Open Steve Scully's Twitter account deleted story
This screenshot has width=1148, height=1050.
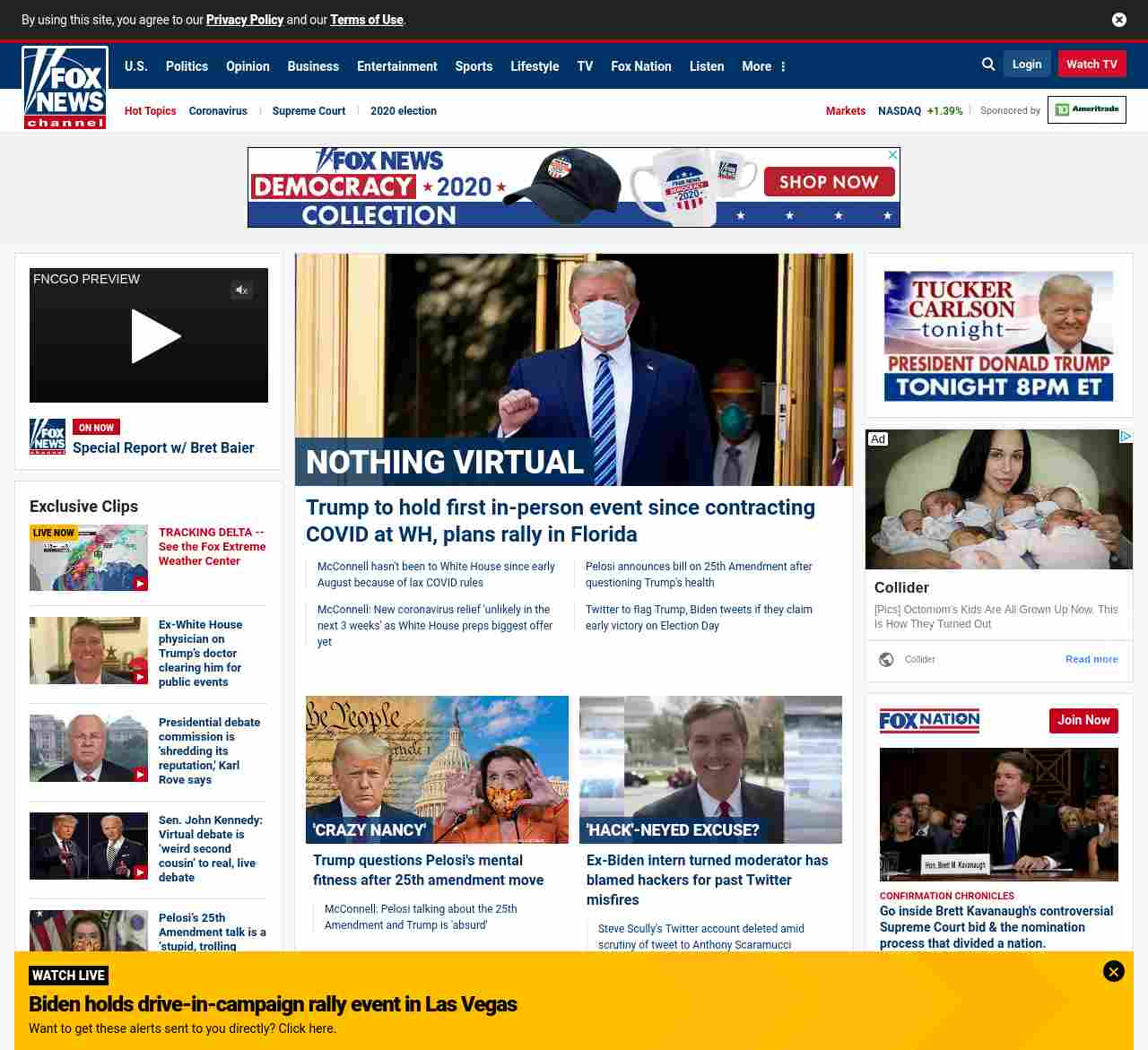701,936
